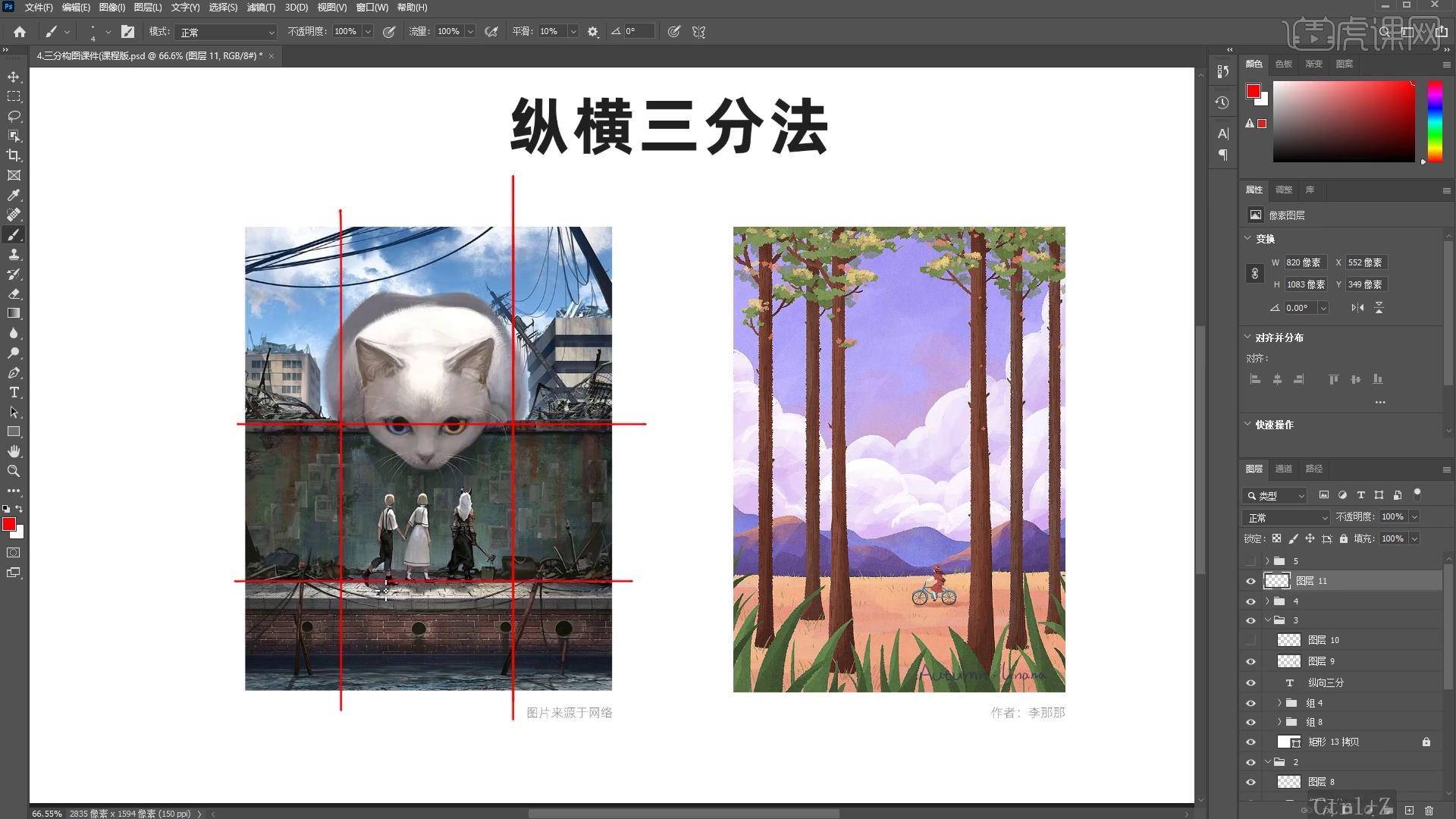Image resolution: width=1456 pixels, height=819 pixels.
Task: Open layer blend mode dropdown
Action: tap(1286, 517)
